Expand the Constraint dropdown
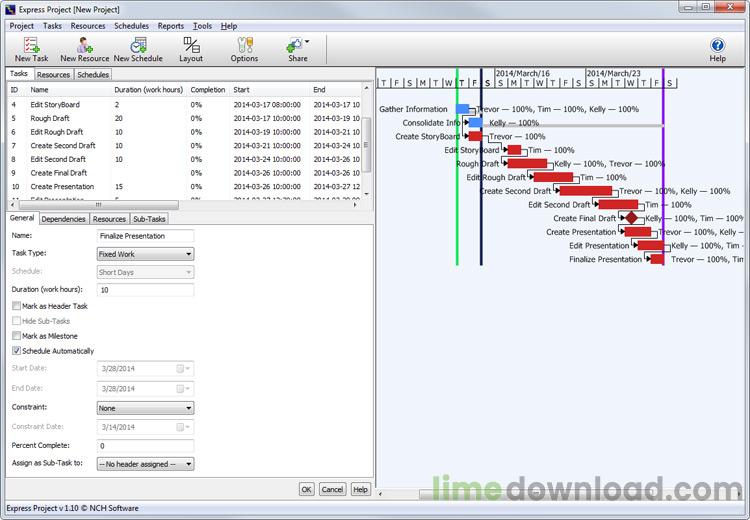This screenshot has height=520, width=750. click(x=145, y=408)
